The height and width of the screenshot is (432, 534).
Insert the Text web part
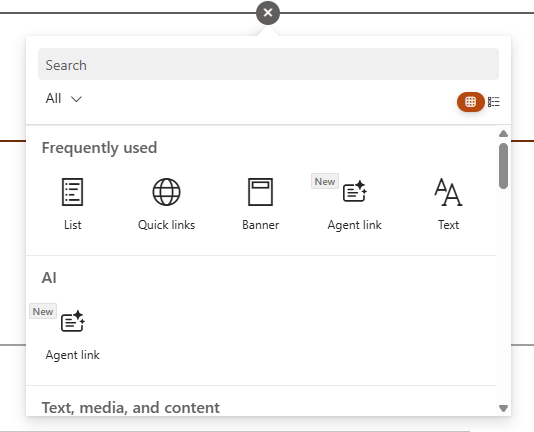click(448, 204)
